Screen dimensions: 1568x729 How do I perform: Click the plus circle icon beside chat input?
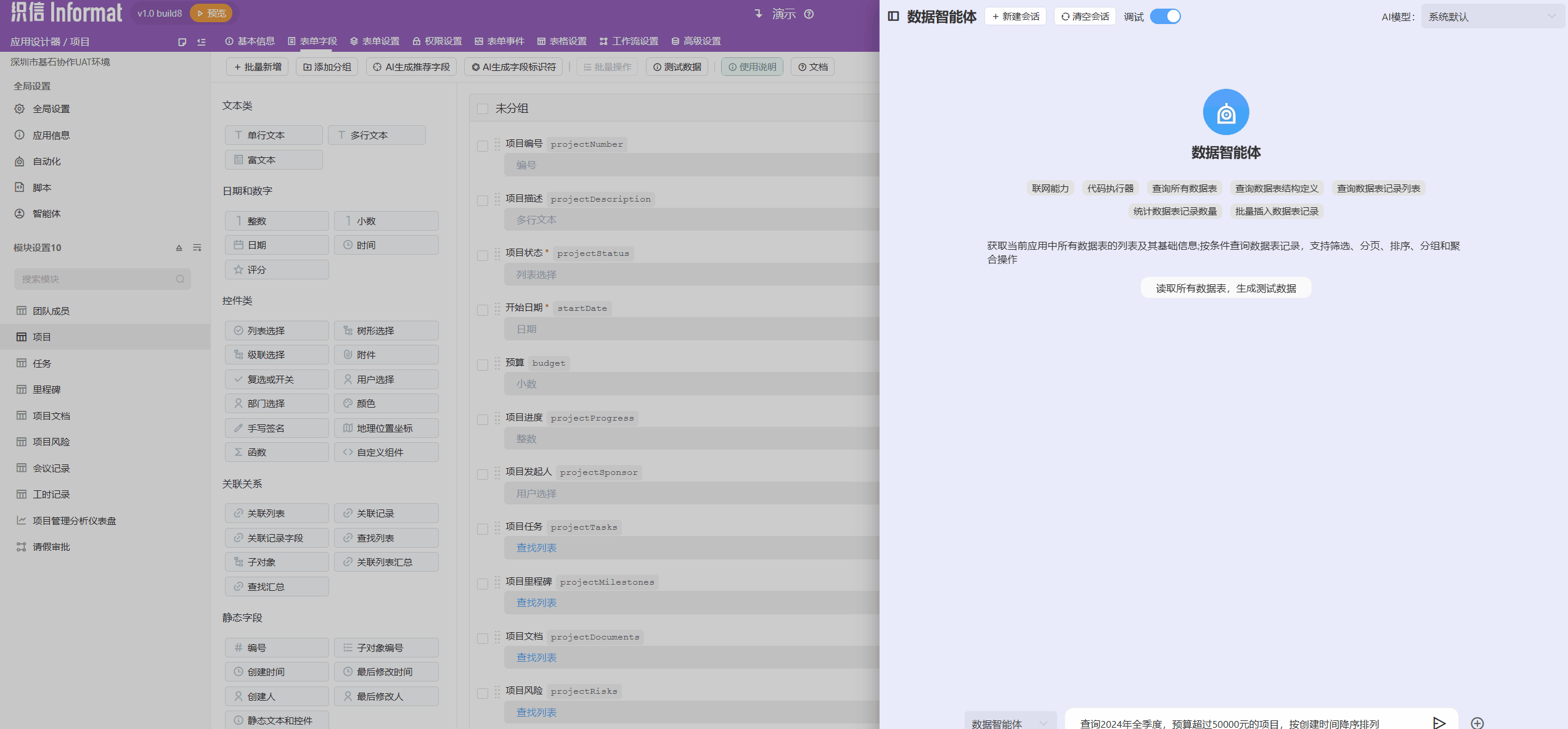pos(1477,723)
